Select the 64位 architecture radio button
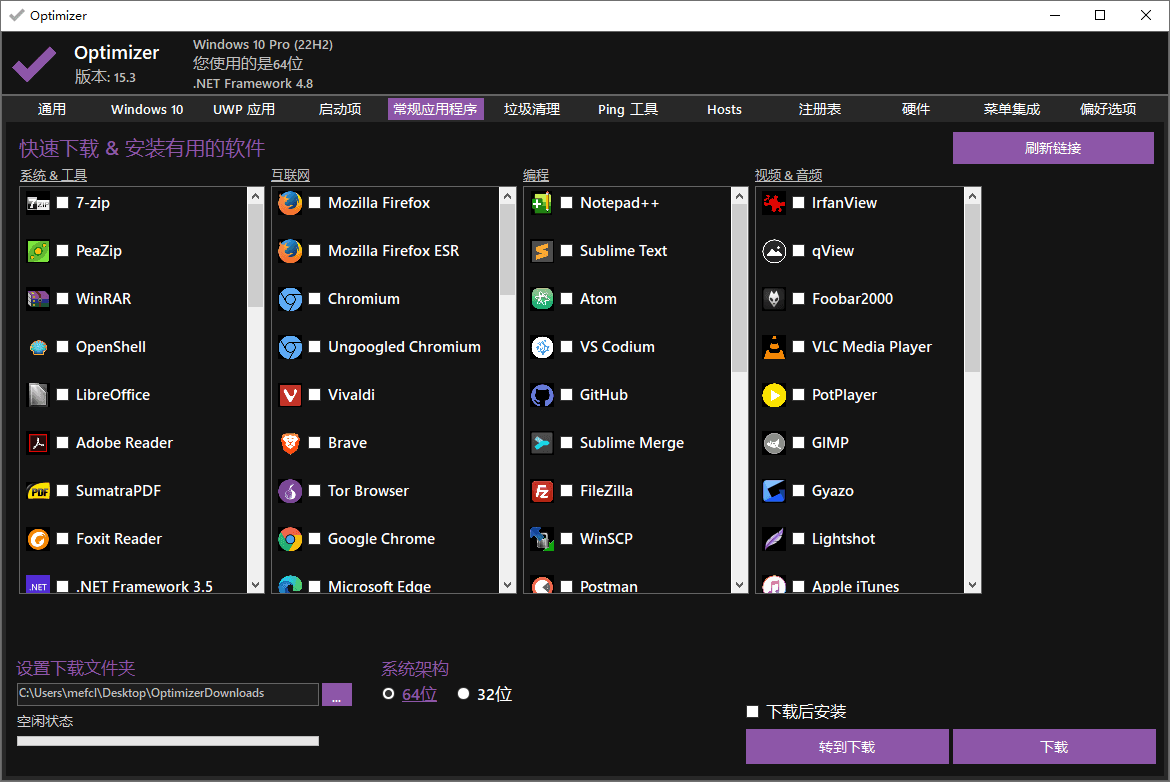Viewport: 1170px width, 782px height. pyautogui.click(x=388, y=694)
